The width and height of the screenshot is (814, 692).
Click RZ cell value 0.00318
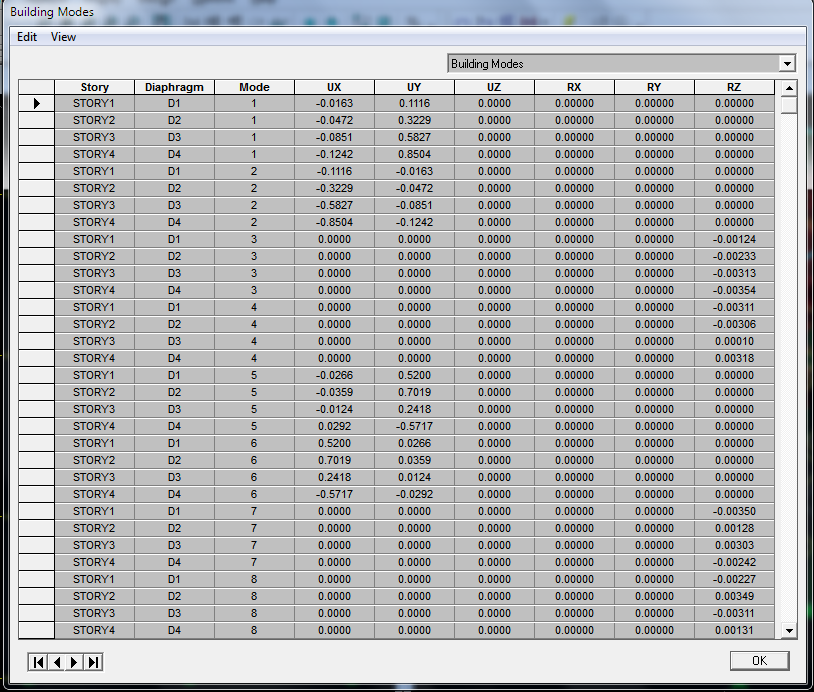734,358
